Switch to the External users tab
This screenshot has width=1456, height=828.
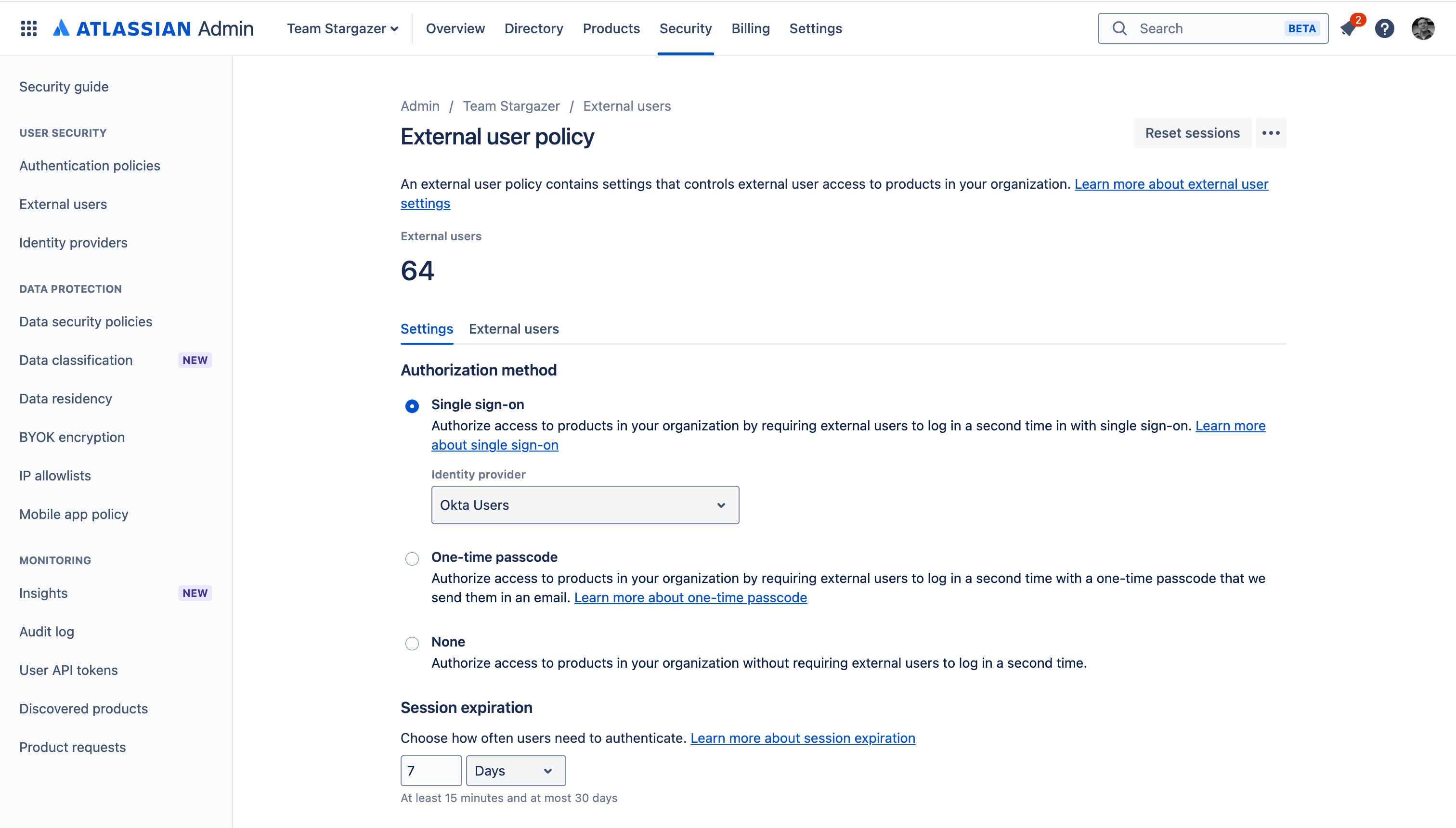(513, 329)
